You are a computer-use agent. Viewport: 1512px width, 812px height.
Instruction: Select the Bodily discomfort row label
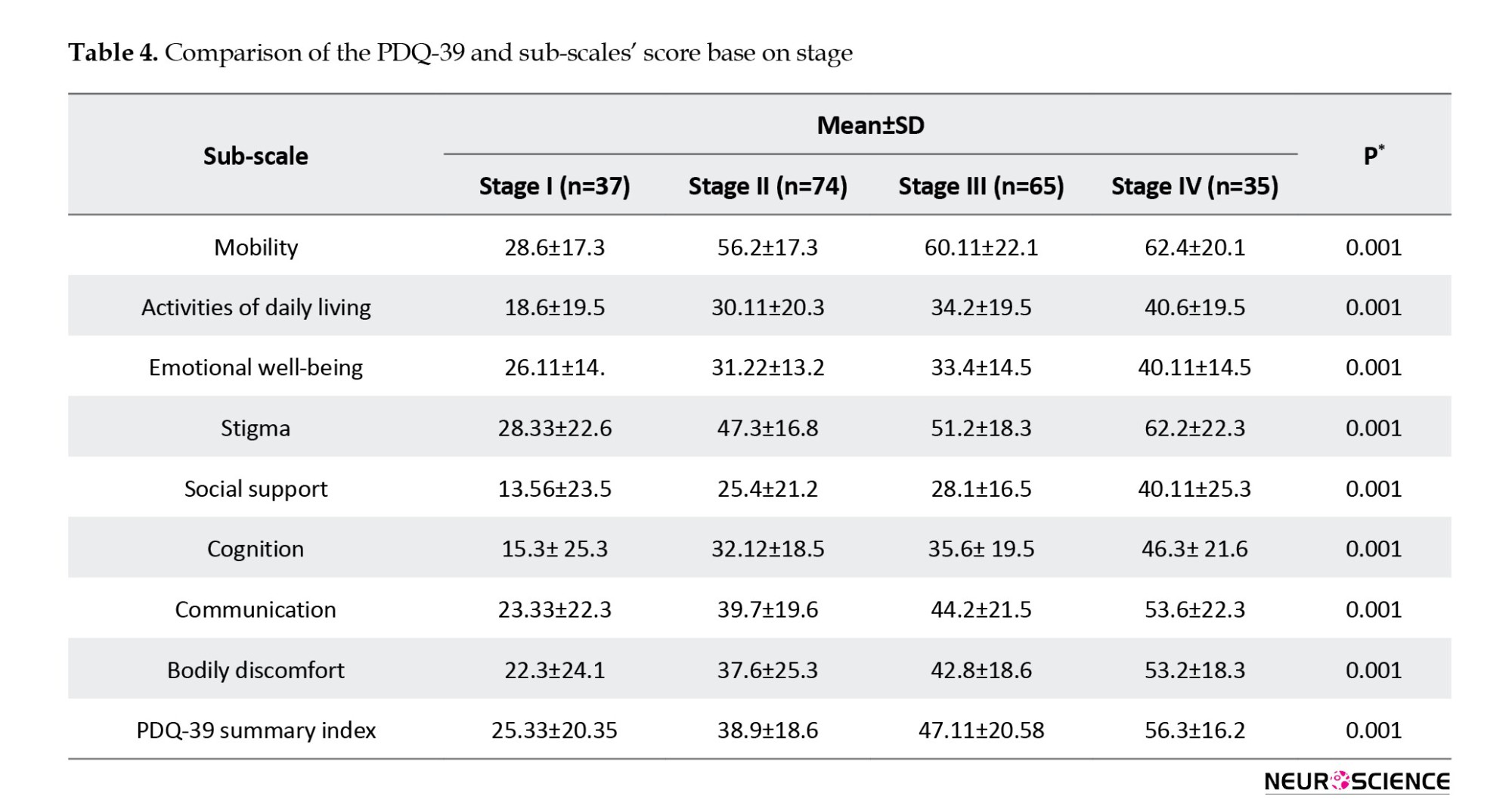tap(256, 670)
